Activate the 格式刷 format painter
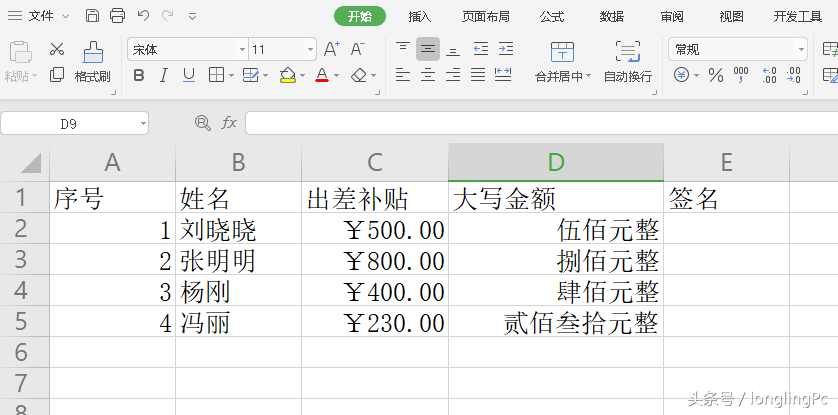 pyautogui.click(x=92, y=61)
